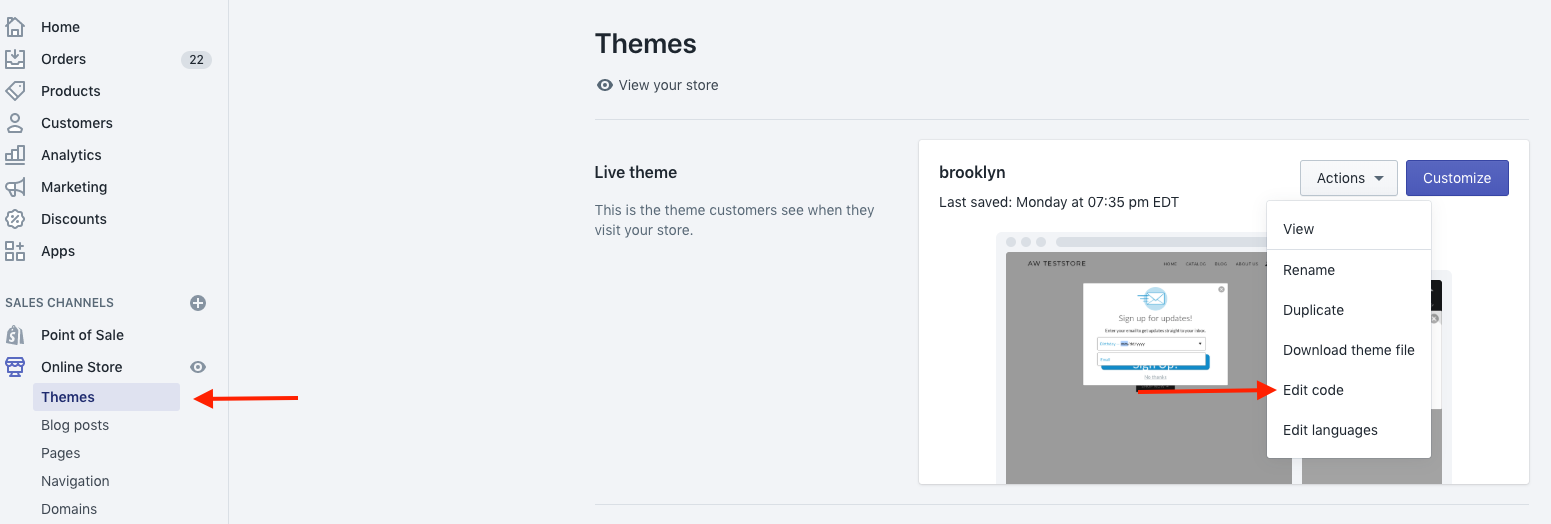Click the Customize button
Screen dimensions: 1551x524
pyautogui.click(x=1457, y=178)
